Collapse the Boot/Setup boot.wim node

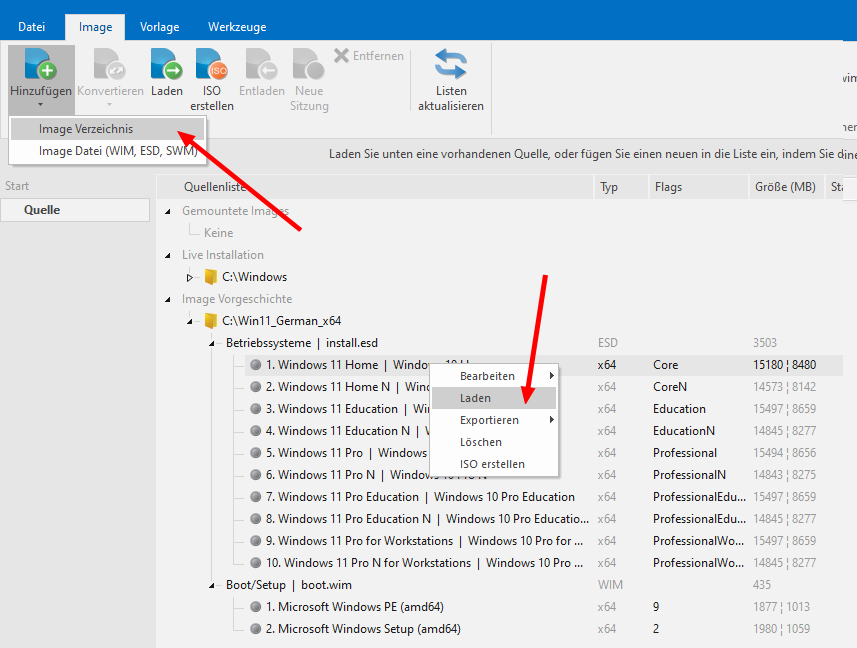pyautogui.click(x=212, y=586)
